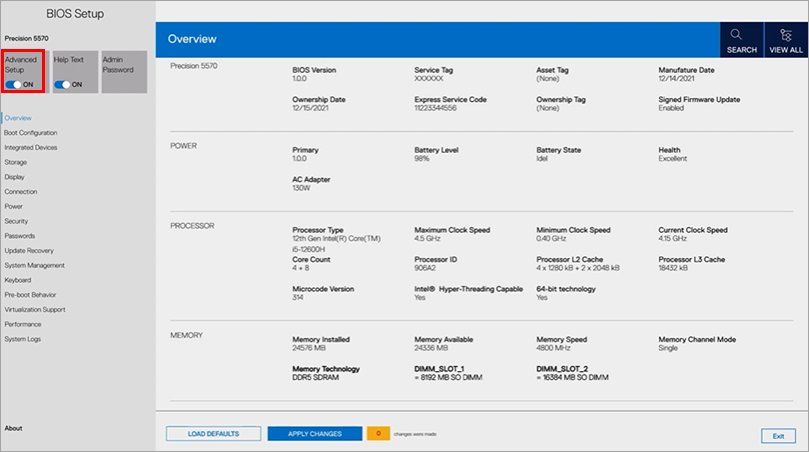809x452 pixels.
Task: Open the Security settings
Action: [17, 221]
